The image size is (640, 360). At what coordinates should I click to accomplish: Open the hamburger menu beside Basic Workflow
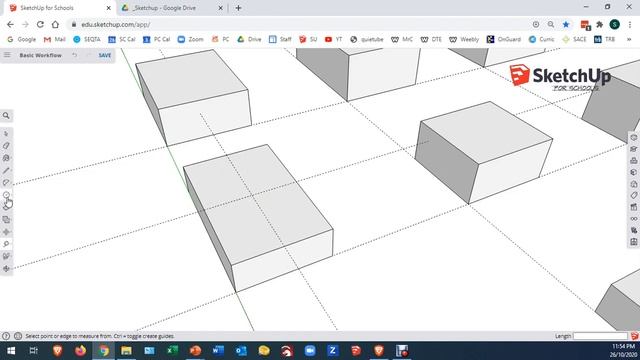pos(7,55)
